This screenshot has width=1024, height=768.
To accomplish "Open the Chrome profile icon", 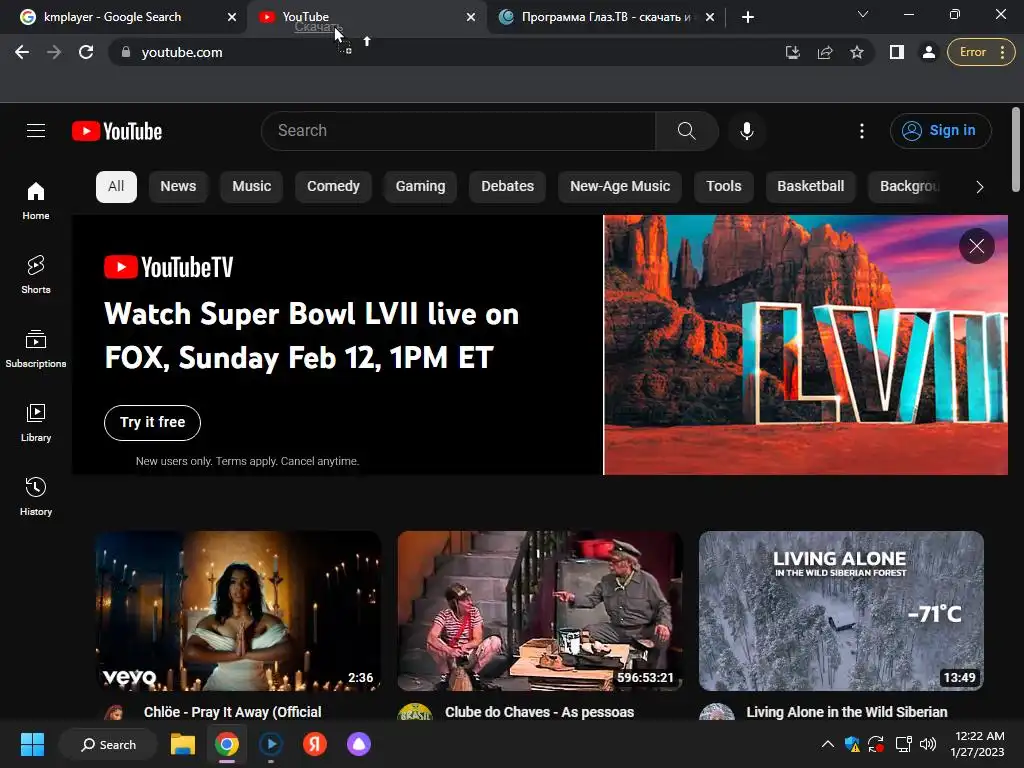I will coord(928,52).
